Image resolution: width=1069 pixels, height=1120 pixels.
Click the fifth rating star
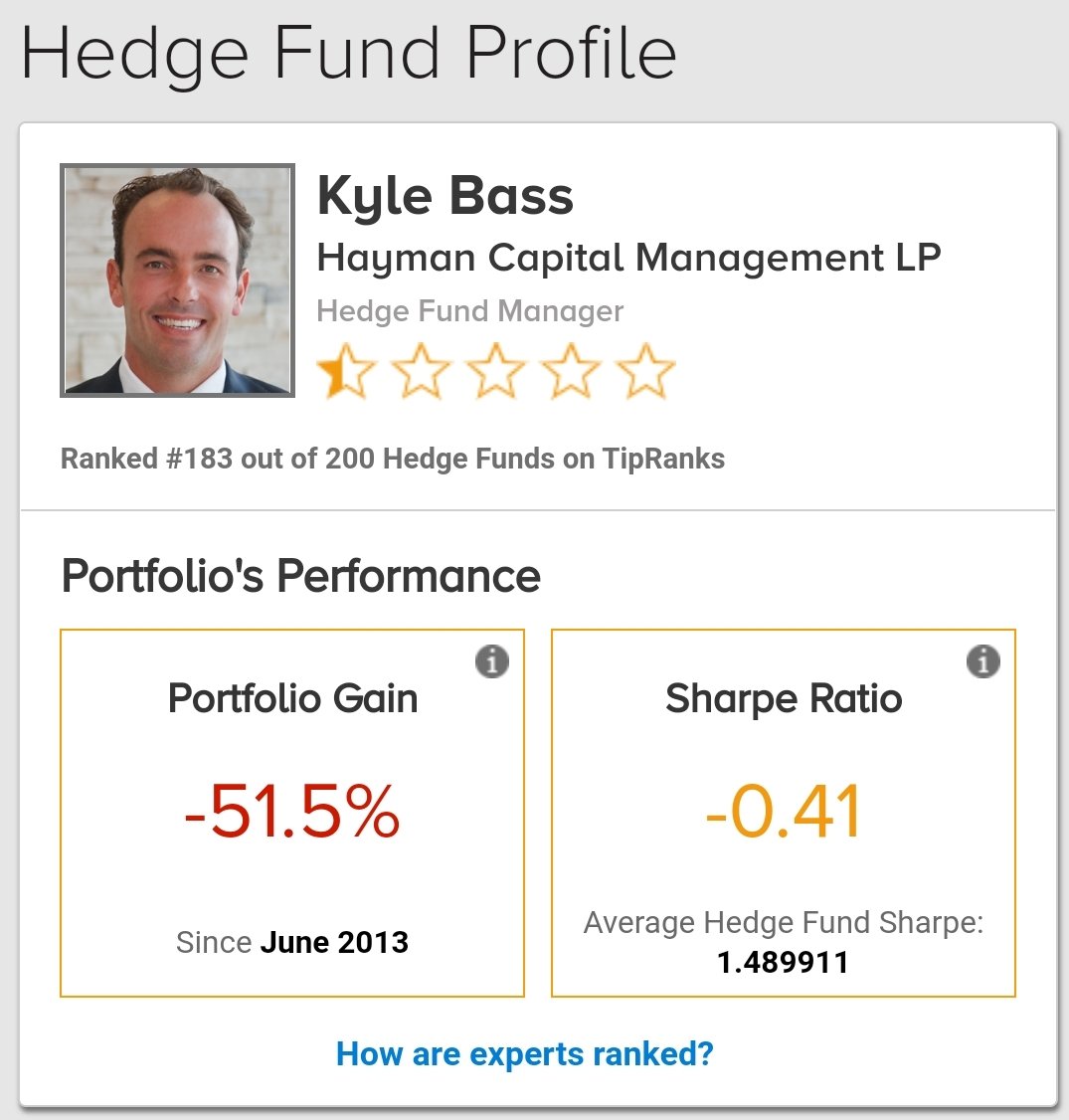pyautogui.click(x=645, y=371)
